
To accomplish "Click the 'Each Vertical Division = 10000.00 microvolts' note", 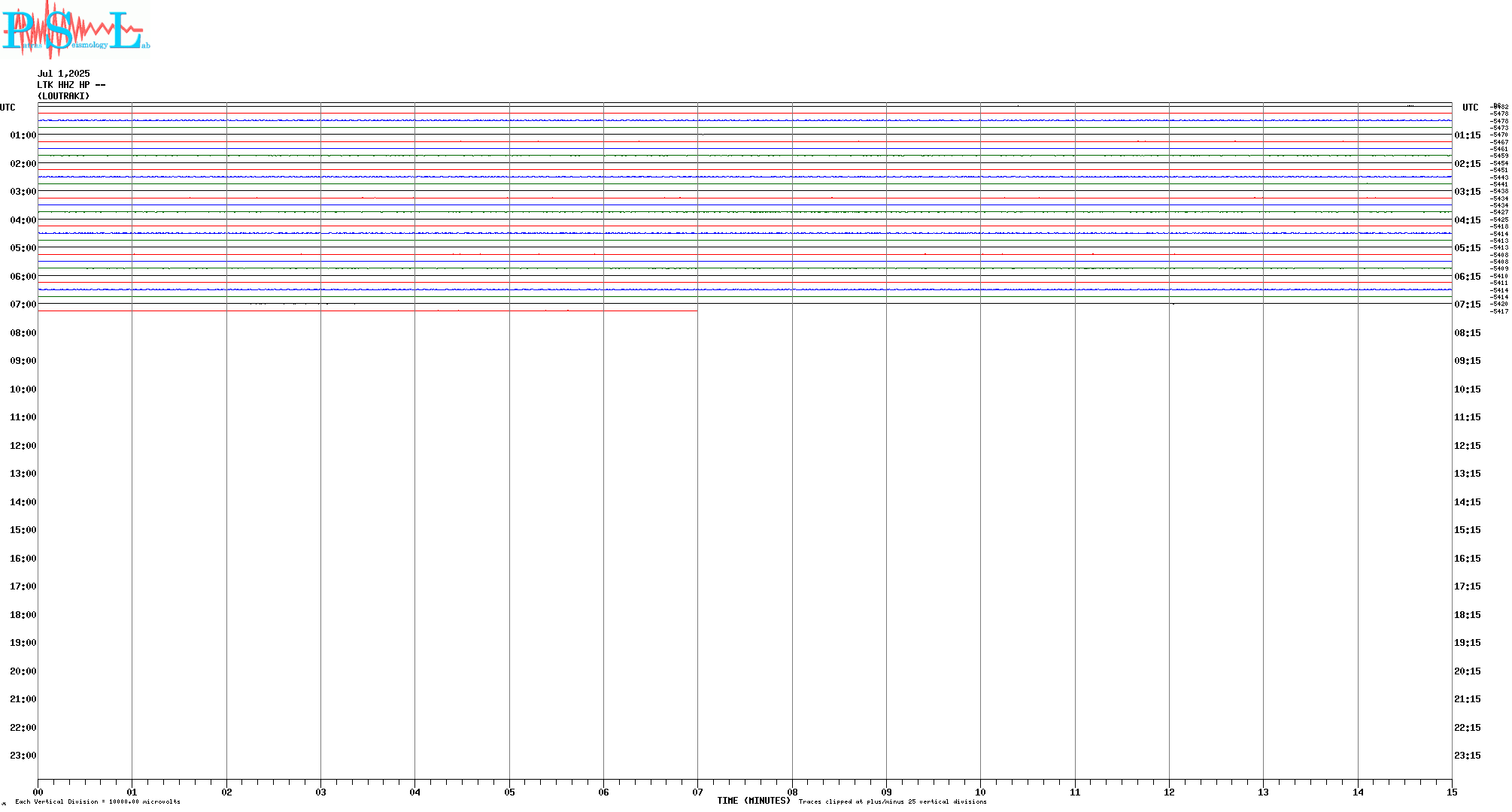I will tap(98, 802).
